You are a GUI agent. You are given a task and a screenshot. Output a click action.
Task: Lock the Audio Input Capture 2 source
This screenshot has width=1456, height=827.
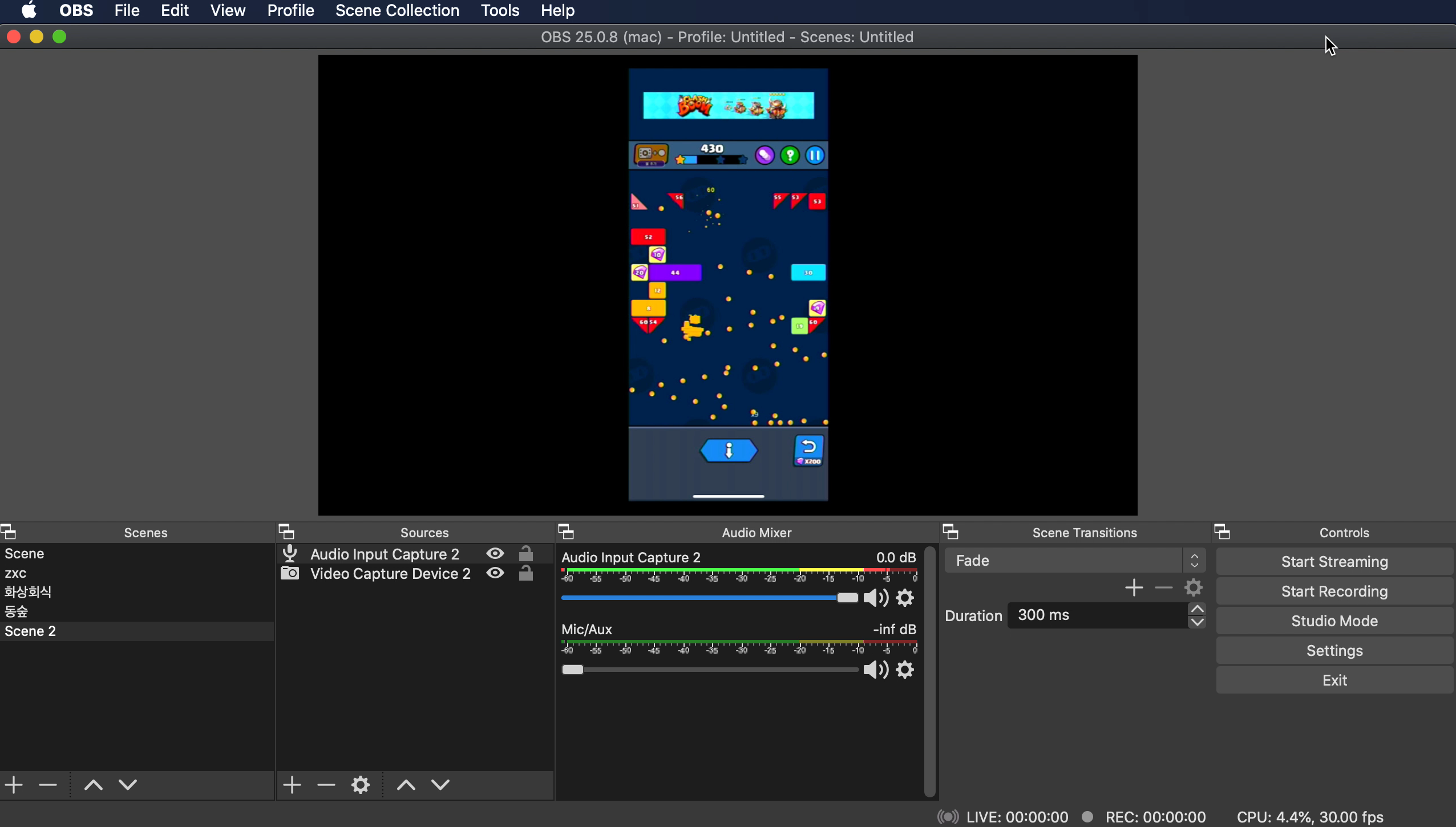pyautogui.click(x=525, y=554)
